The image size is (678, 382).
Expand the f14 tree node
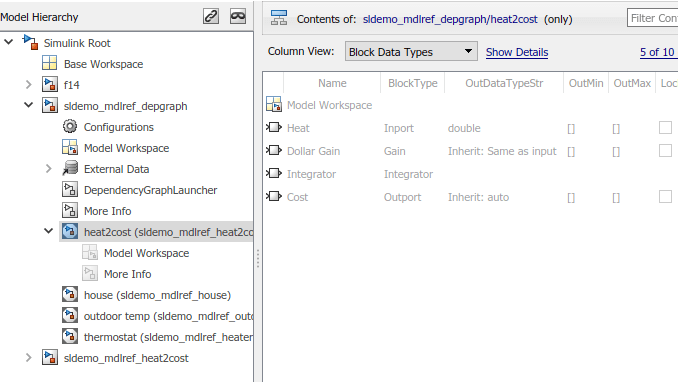[29, 84]
